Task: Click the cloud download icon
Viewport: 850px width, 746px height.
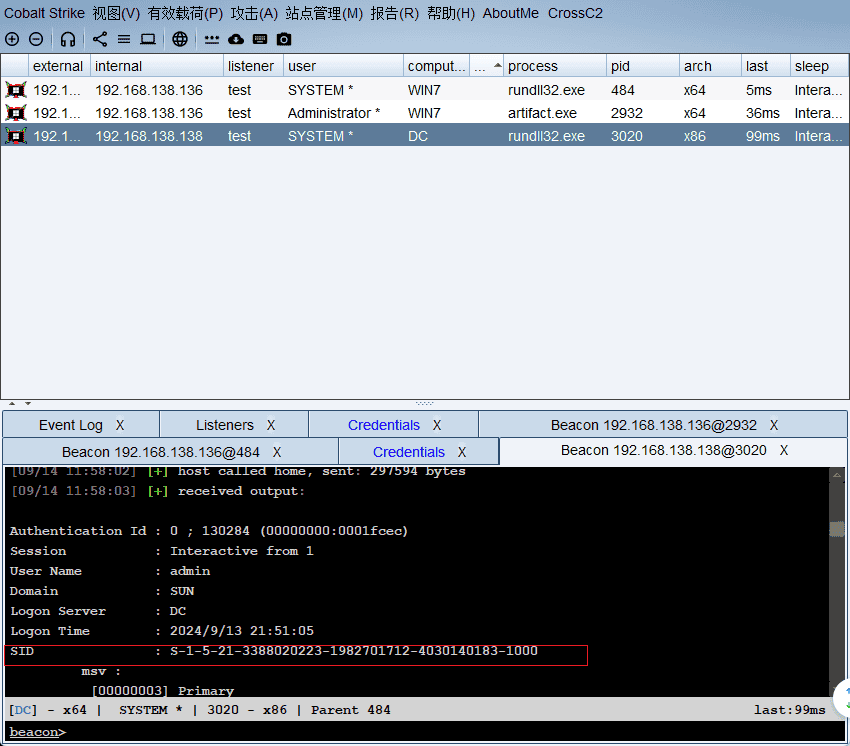Action: click(x=236, y=39)
